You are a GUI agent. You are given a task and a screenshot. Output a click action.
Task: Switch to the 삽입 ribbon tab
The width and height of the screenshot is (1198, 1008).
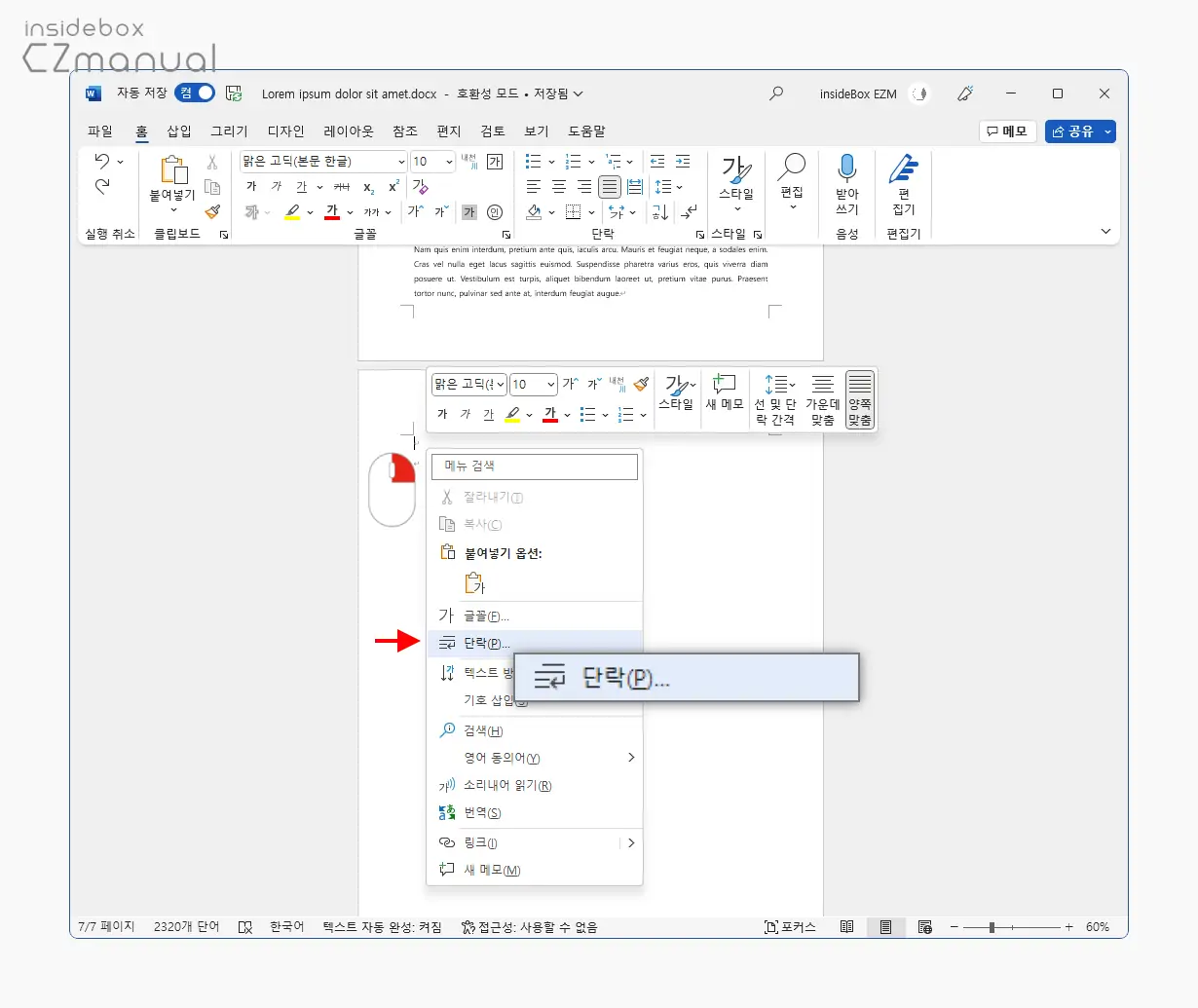pyautogui.click(x=179, y=131)
